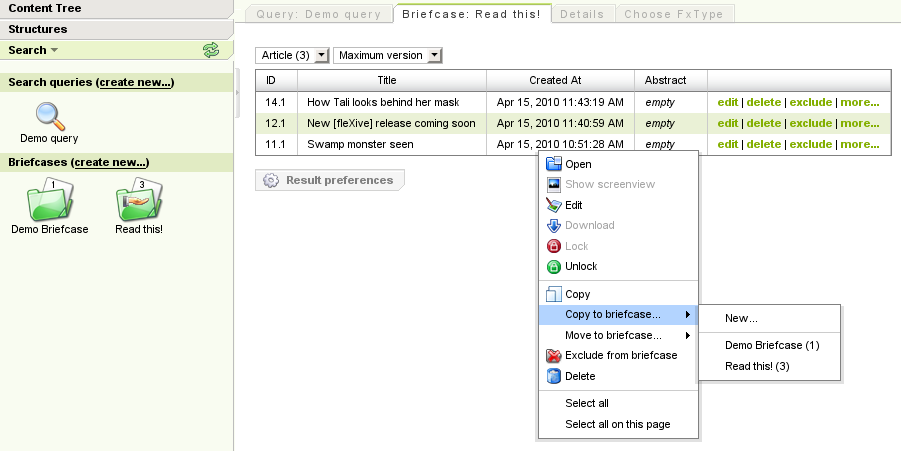Click the Open folder icon in context menu
Screen dimensions: 901x451
point(553,164)
